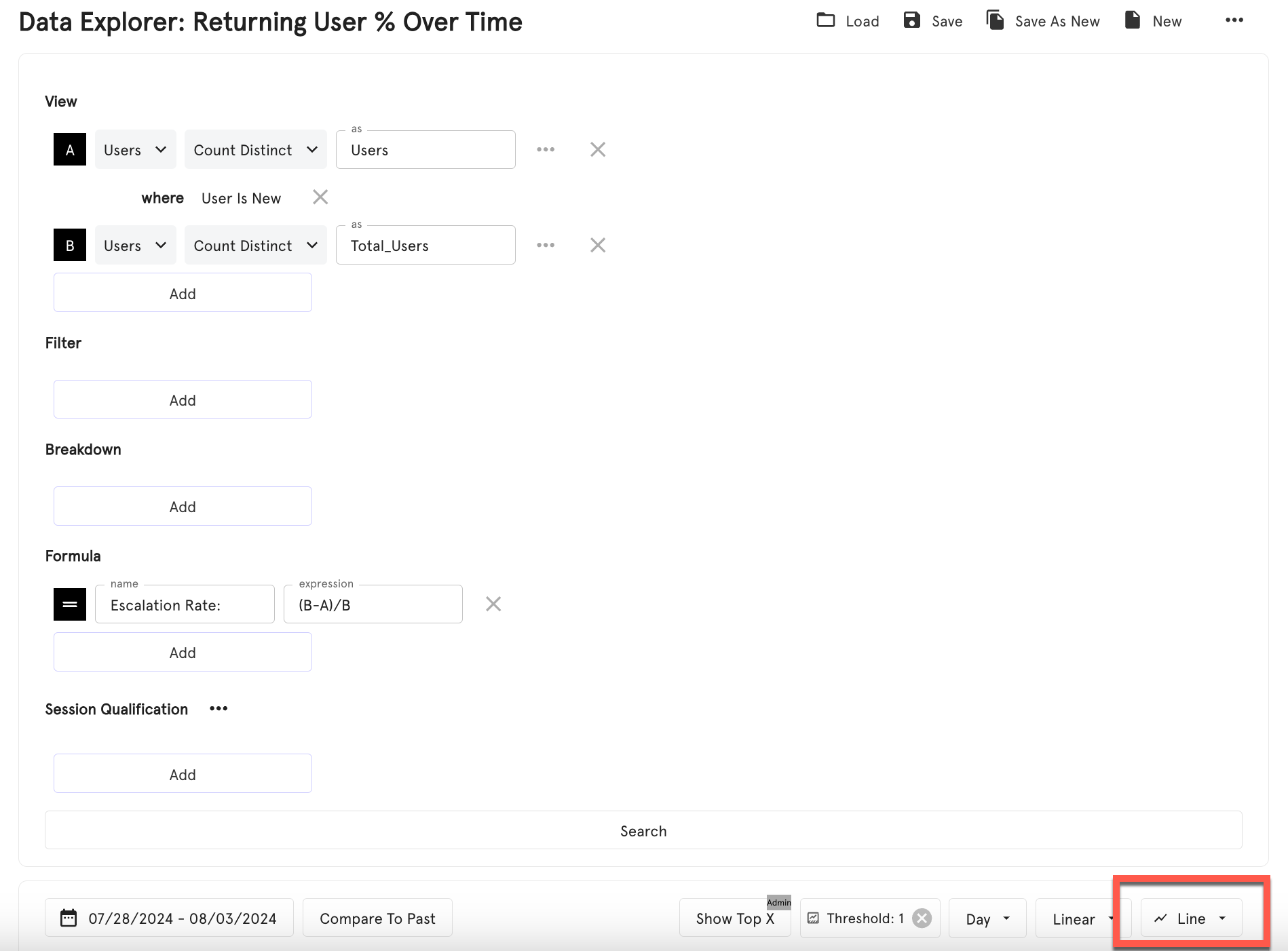Clear the Threshold with its X icon
Viewport: 1288px width, 951px height.
coord(922,918)
